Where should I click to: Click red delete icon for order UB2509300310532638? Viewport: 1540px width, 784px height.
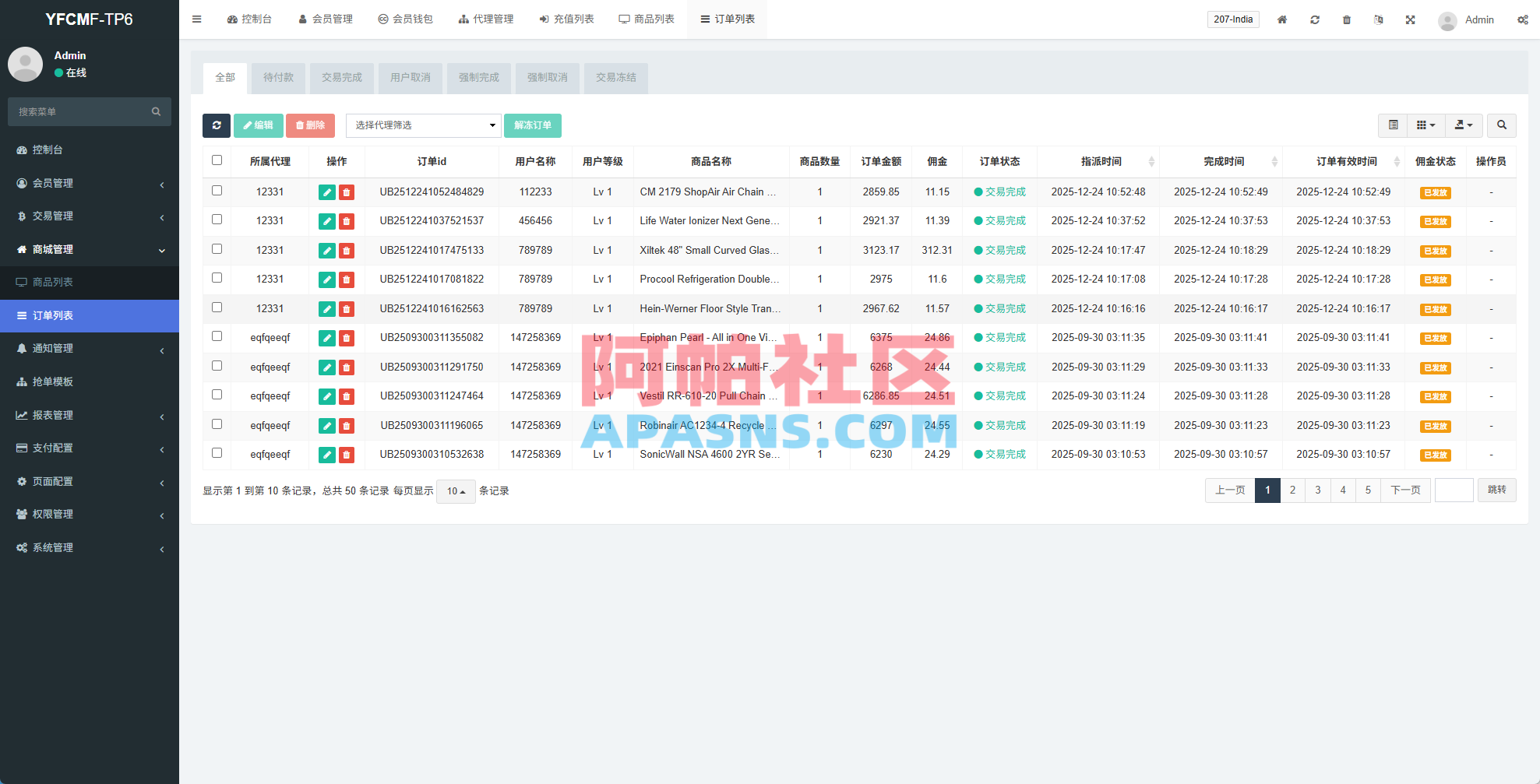tap(347, 455)
